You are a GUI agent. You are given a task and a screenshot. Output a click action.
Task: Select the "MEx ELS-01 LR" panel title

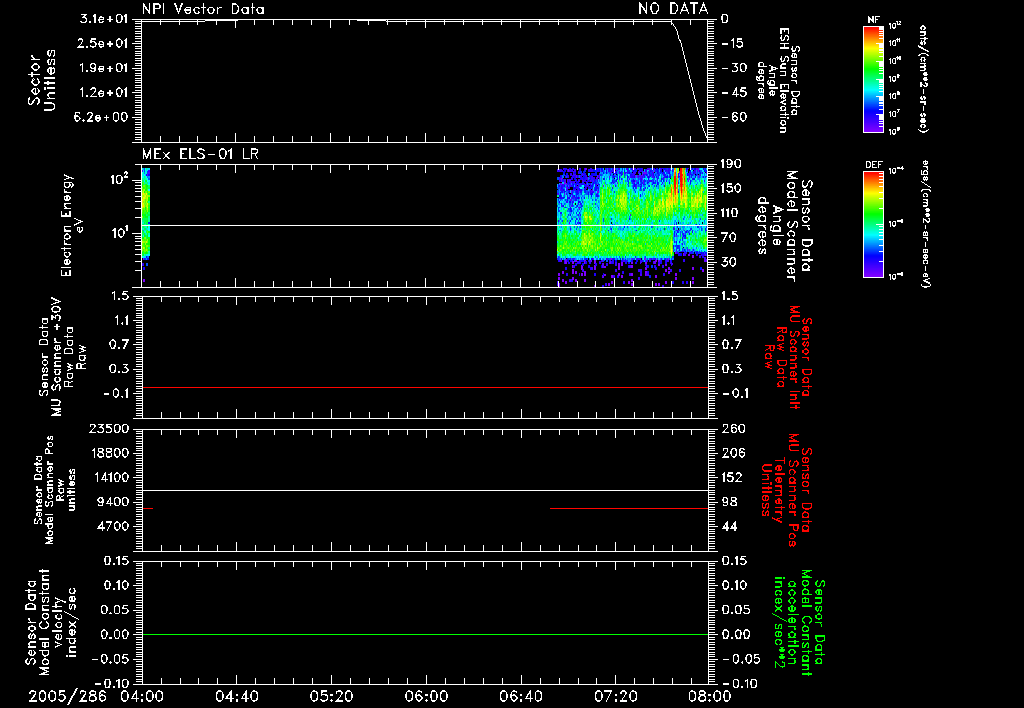point(200,155)
